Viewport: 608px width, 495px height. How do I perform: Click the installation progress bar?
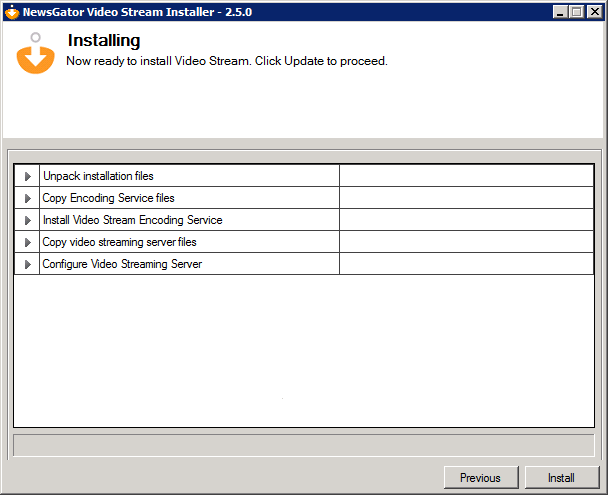tap(303, 444)
